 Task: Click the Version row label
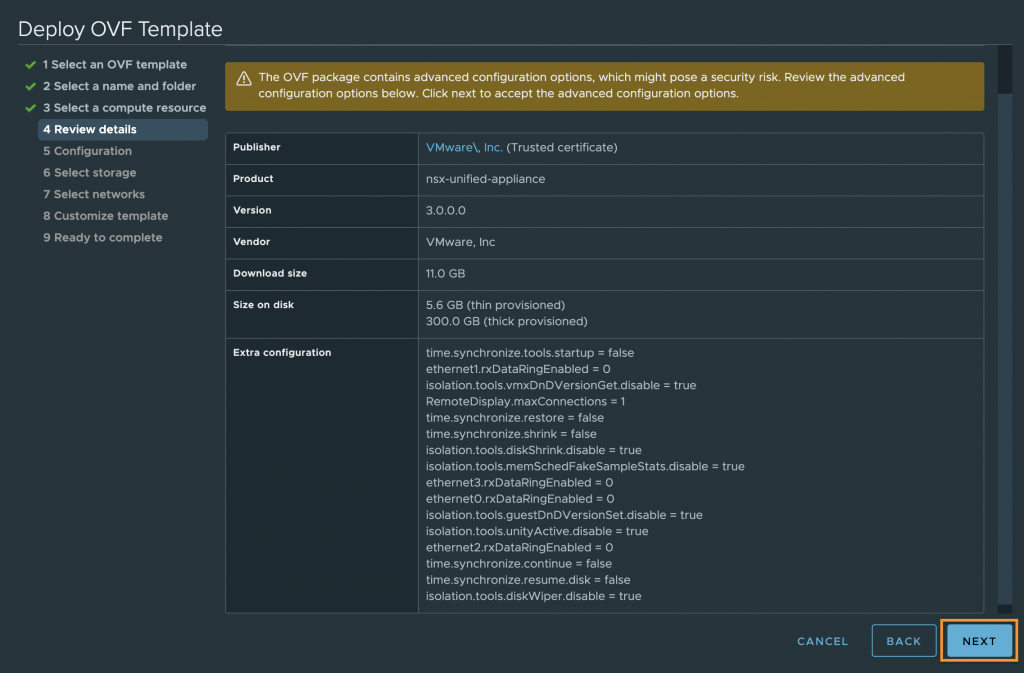pyautogui.click(x=252, y=210)
